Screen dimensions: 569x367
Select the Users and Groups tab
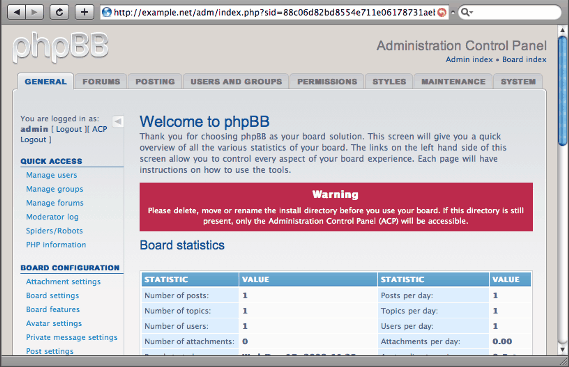(236, 82)
